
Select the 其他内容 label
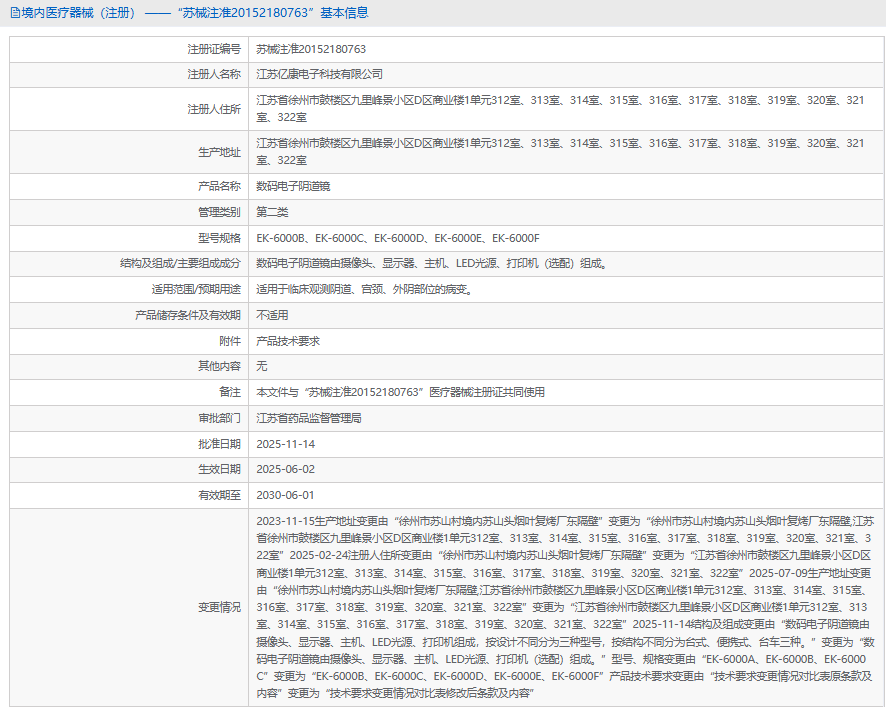[x=219, y=366]
